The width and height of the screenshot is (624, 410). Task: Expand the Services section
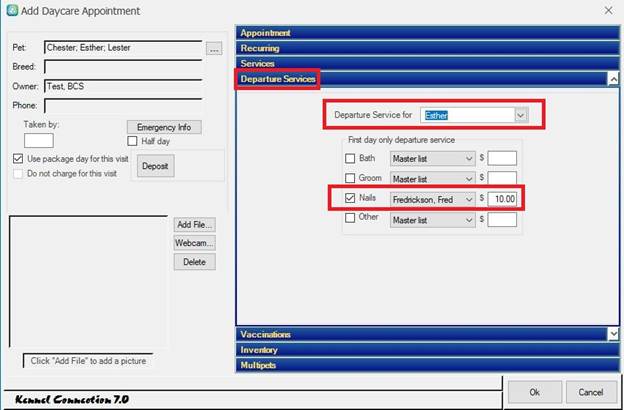[x=427, y=63]
